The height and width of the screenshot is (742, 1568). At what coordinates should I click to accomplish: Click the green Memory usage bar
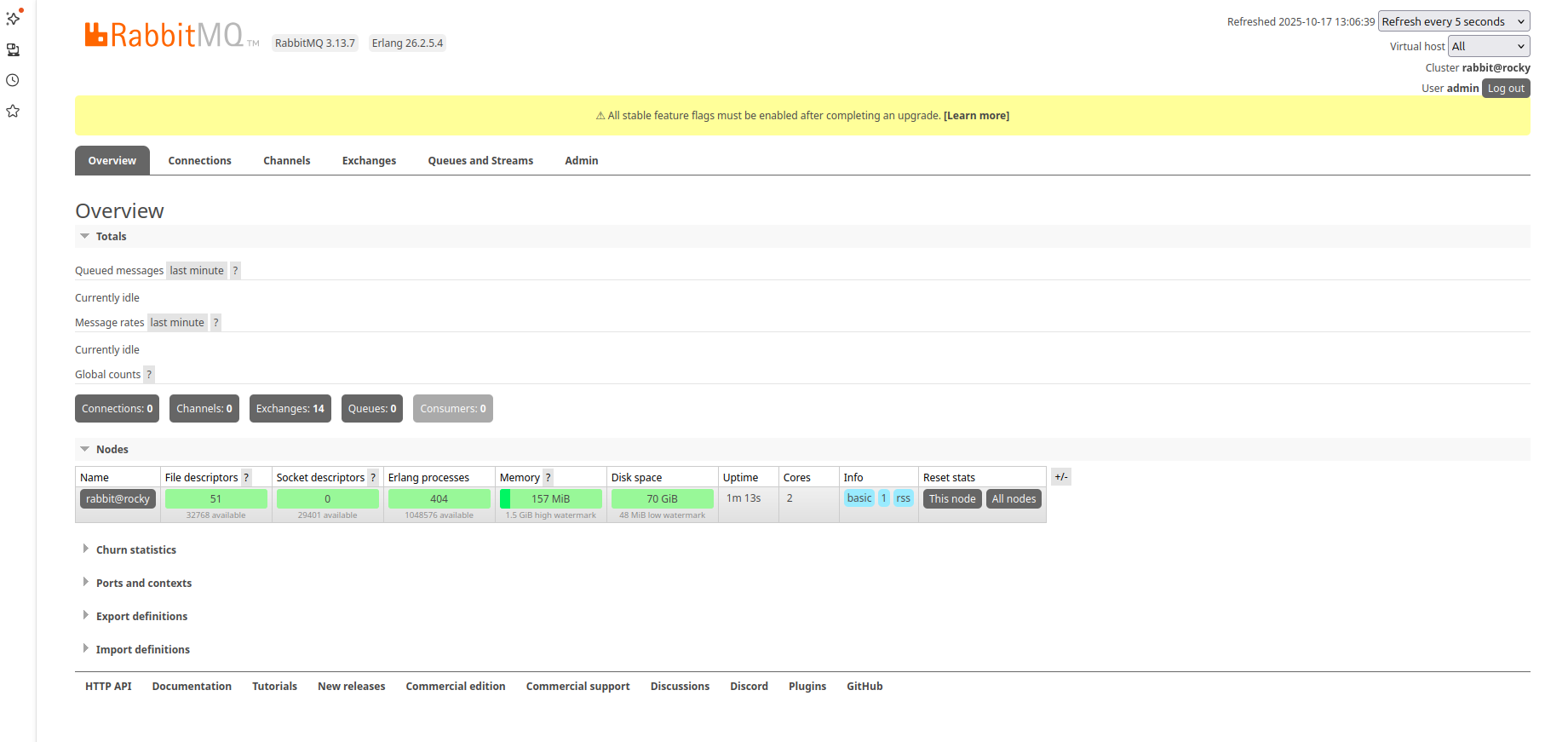pos(550,499)
